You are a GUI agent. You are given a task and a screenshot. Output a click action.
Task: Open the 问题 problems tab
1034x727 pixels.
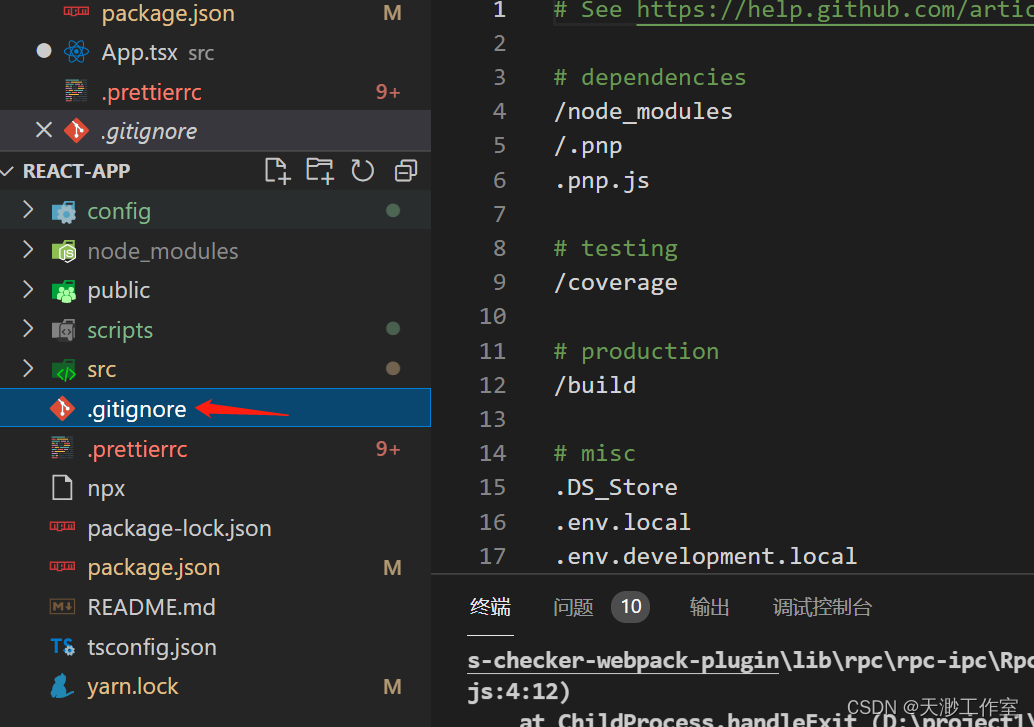pos(573,607)
